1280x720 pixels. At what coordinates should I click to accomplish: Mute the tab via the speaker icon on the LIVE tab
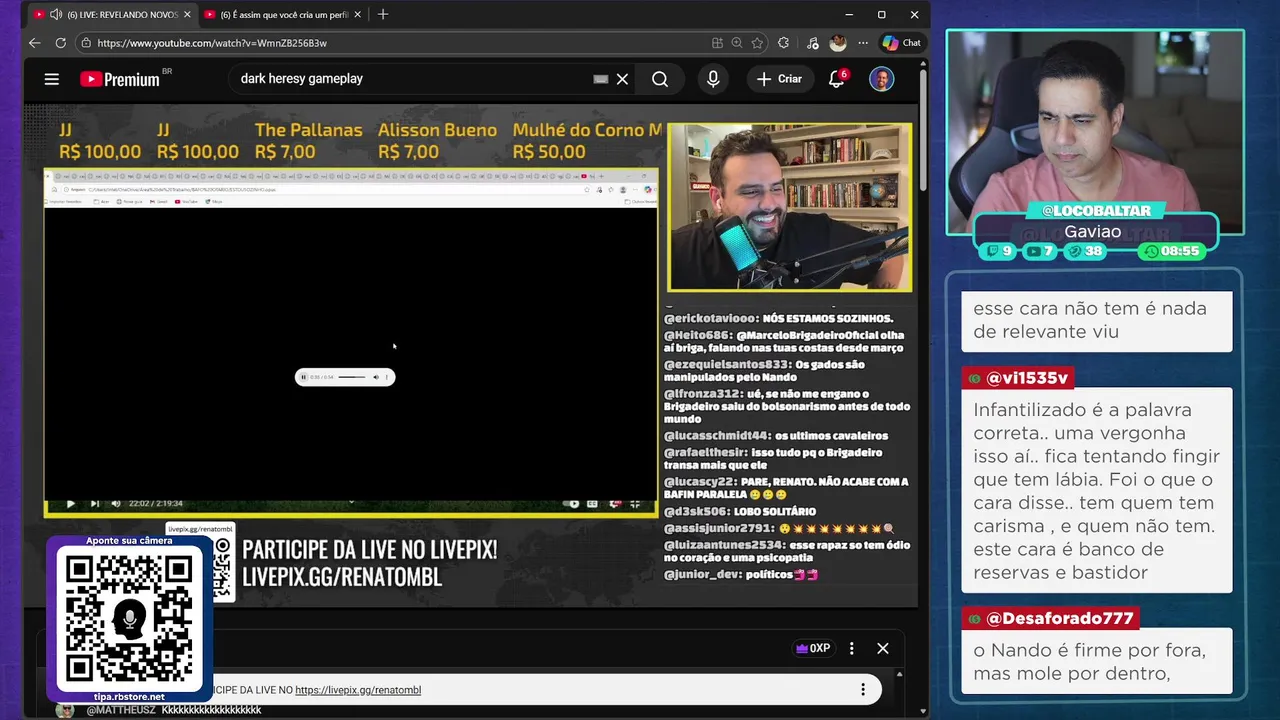point(55,14)
